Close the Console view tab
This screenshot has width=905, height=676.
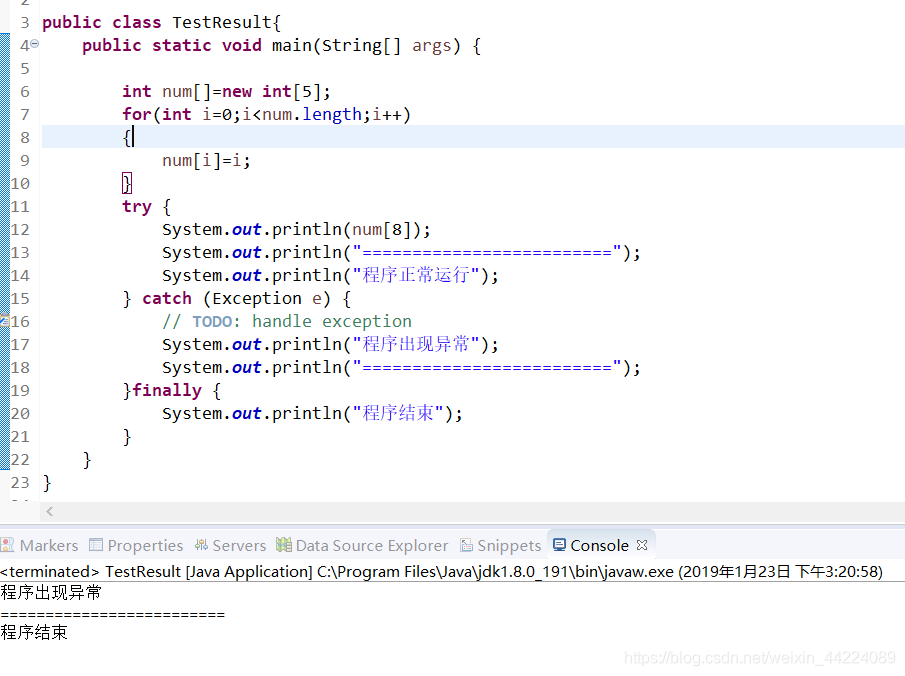click(642, 545)
